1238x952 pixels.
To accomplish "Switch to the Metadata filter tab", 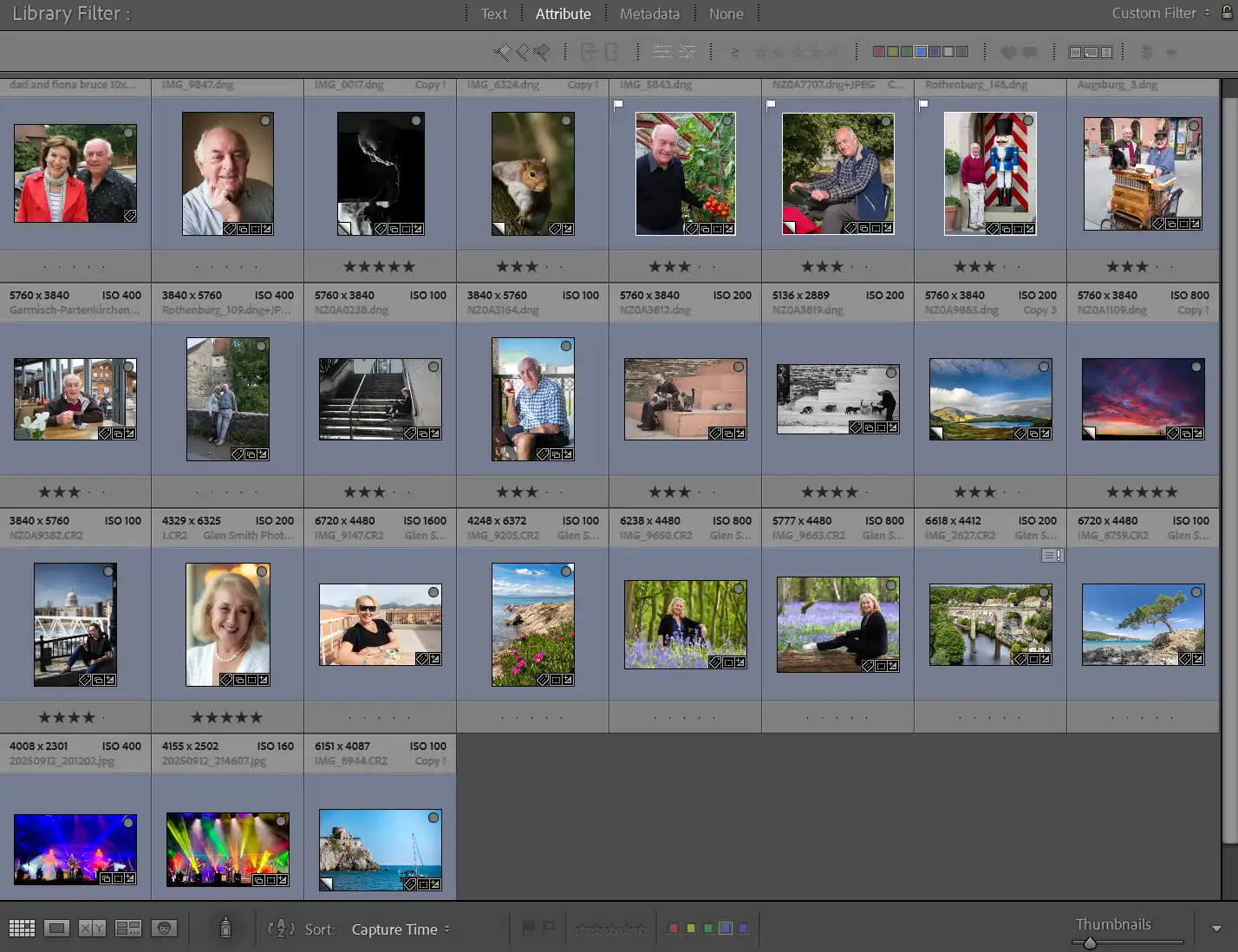I will (x=649, y=14).
